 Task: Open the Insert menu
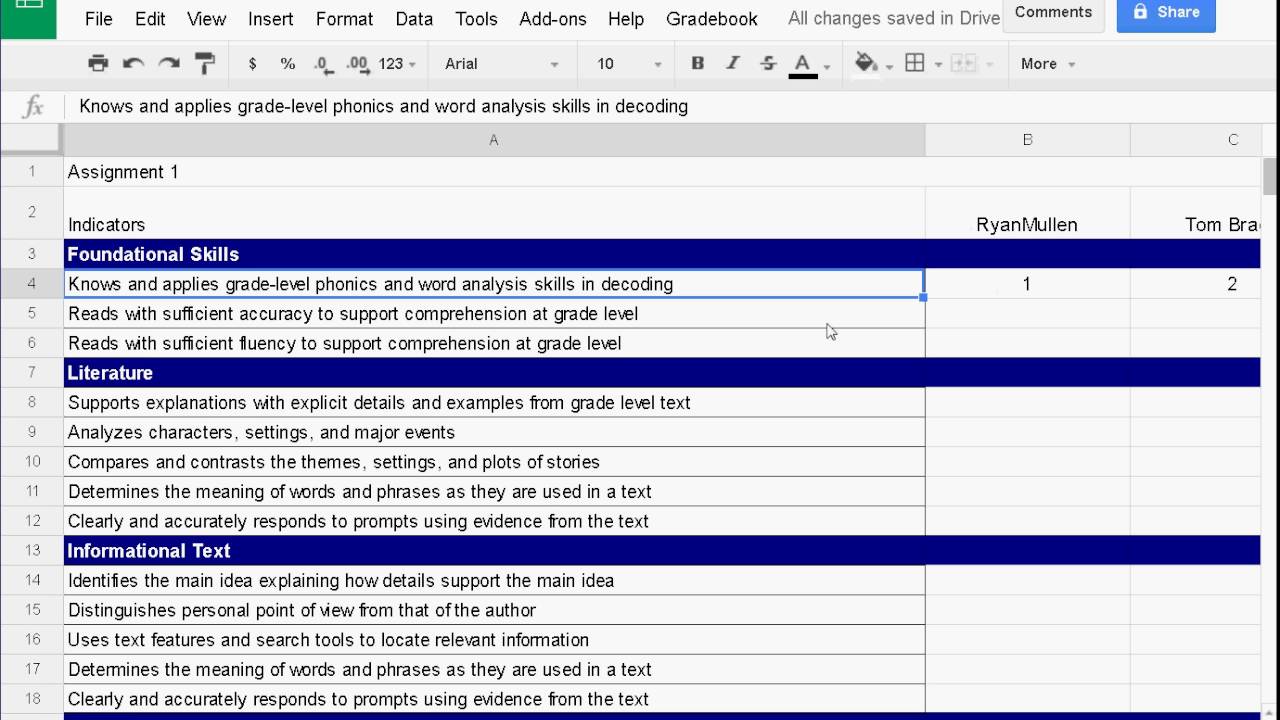pyautogui.click(x=270, y=19)
